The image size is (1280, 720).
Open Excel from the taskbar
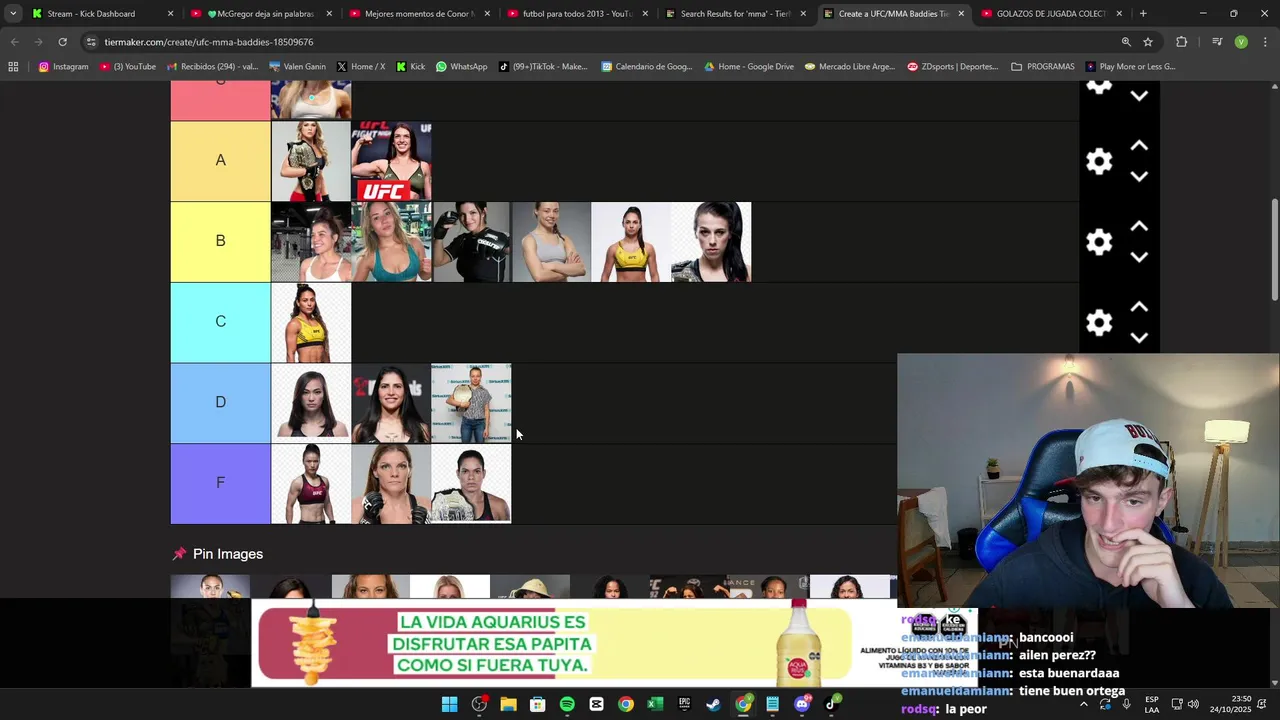[x=655, y=704]
